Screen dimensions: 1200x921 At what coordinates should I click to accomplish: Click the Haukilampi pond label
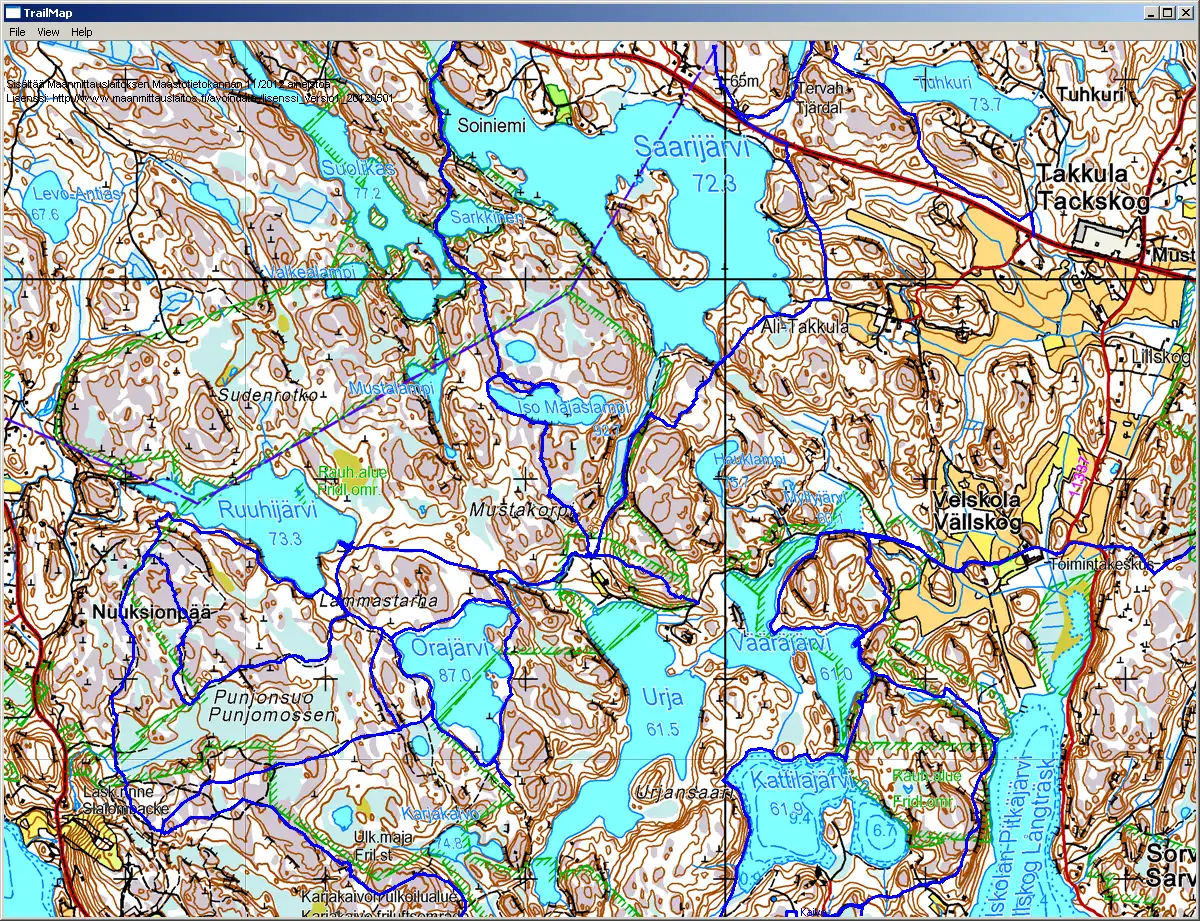[750, 458]
